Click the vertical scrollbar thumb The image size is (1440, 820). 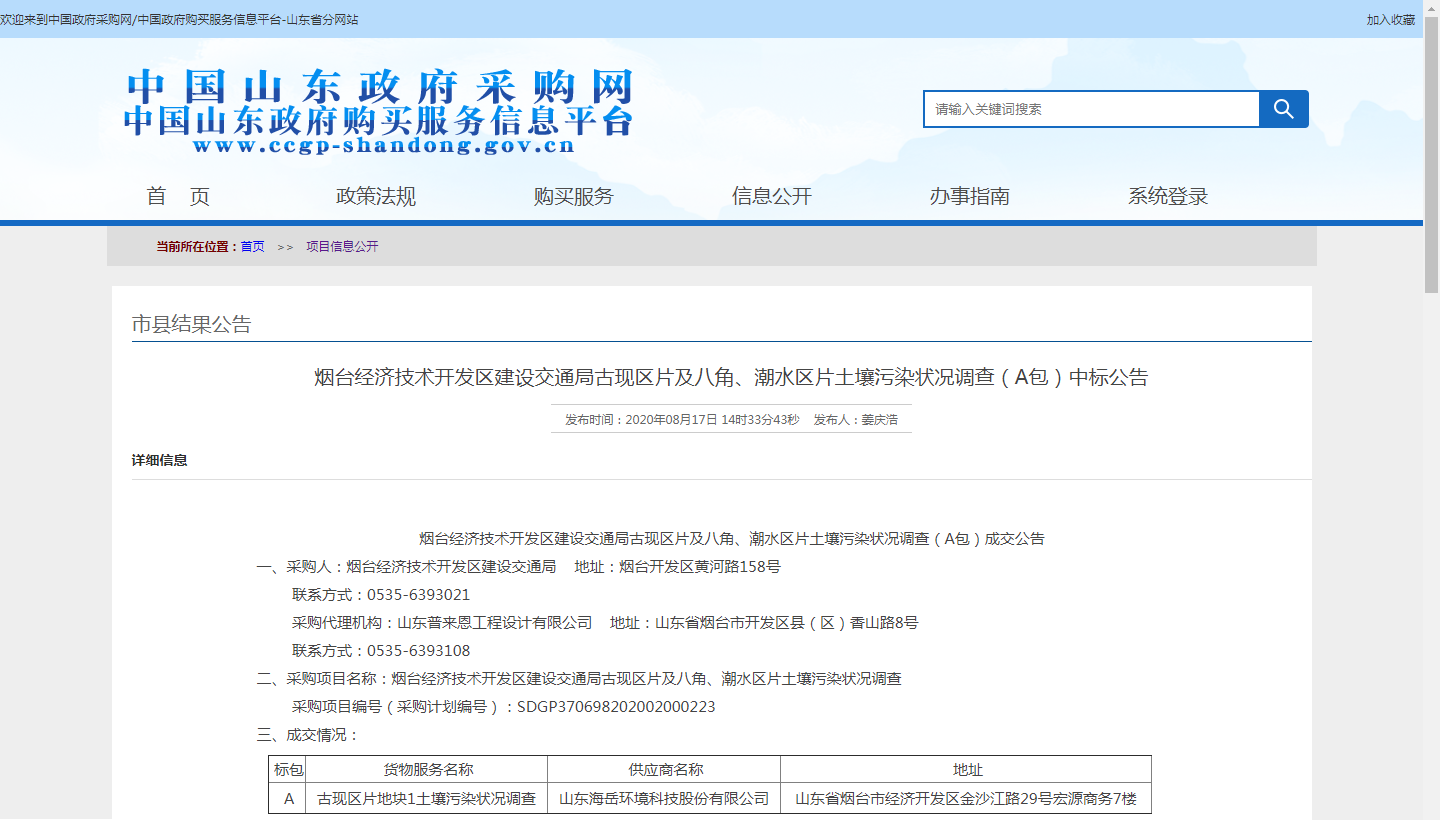[1431, 150]
